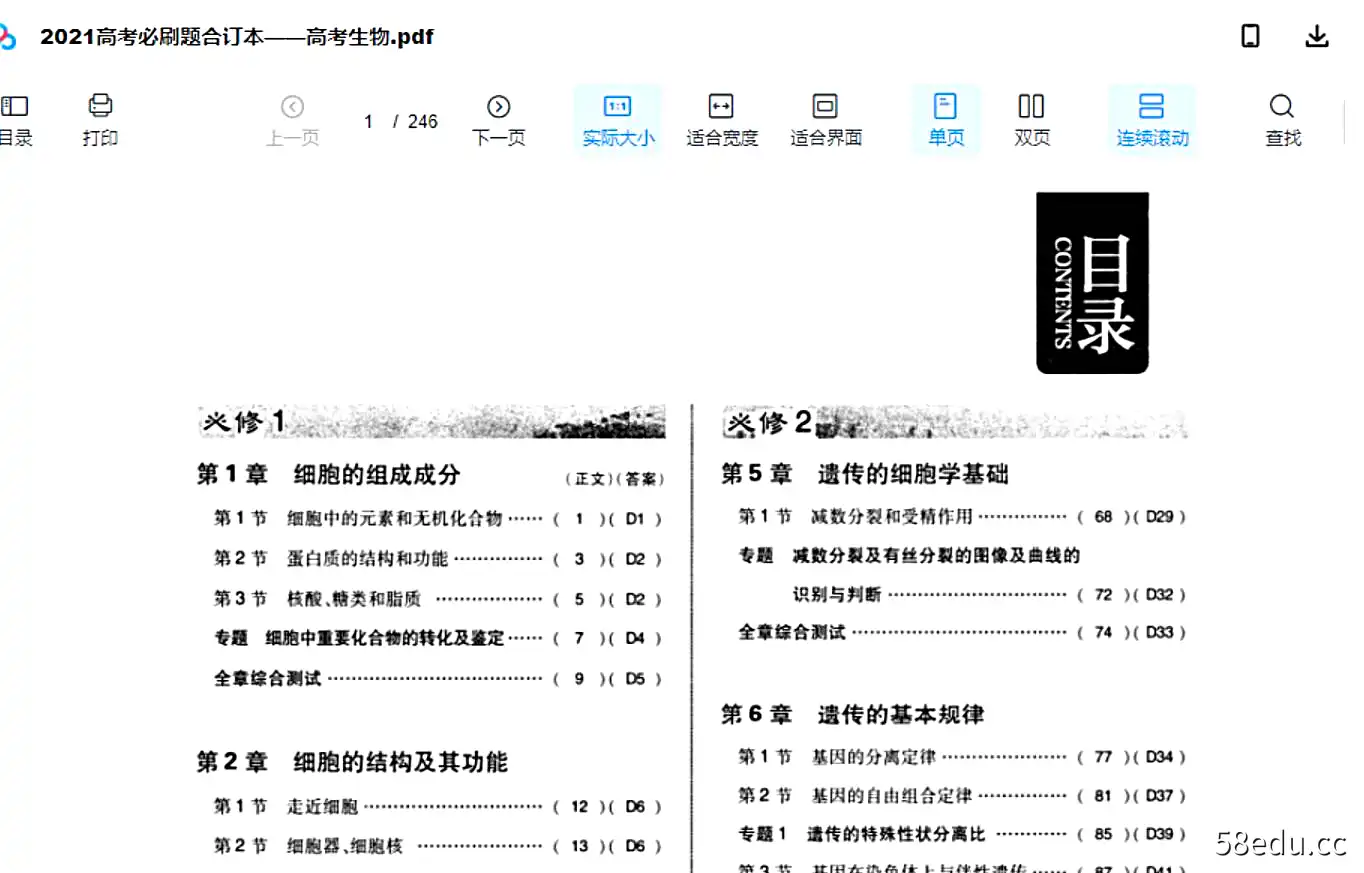This screenshot has height=873, width=1364.
Task: Open the 目录 (contents) sidebar
Action: tap(14, 120)
